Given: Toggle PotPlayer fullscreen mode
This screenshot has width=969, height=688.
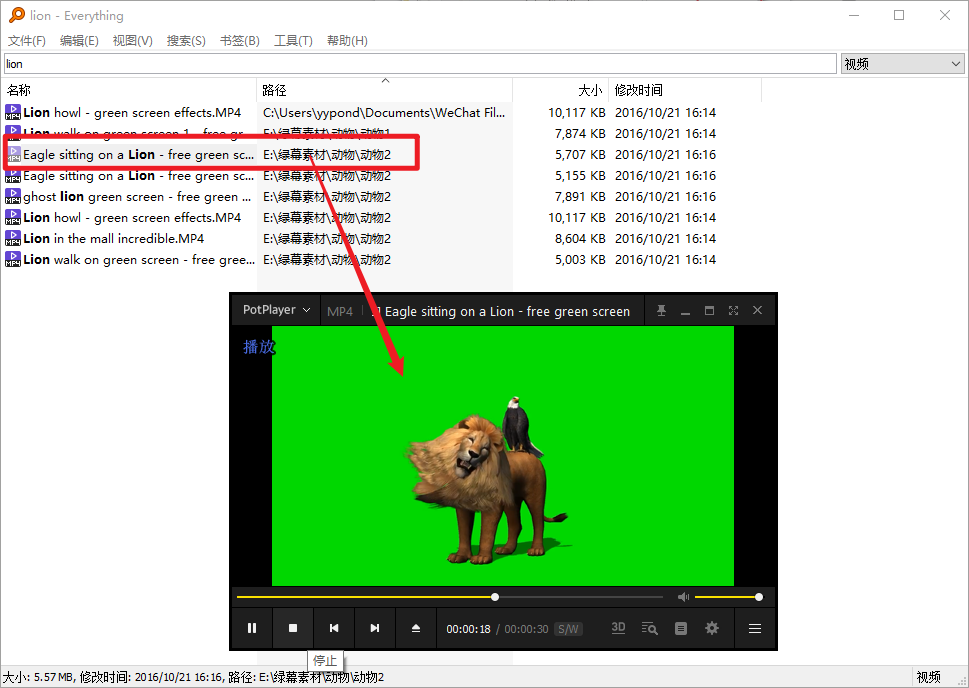Looking at the screenshot, I should 733,311.
